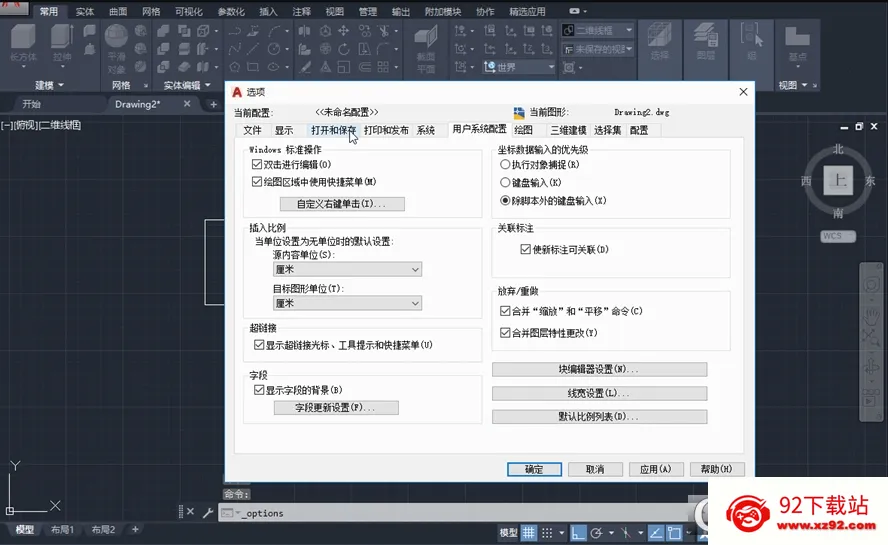Click the command line wrench customize icon
The width and height of the screenshot is (888, 545).
208,513
